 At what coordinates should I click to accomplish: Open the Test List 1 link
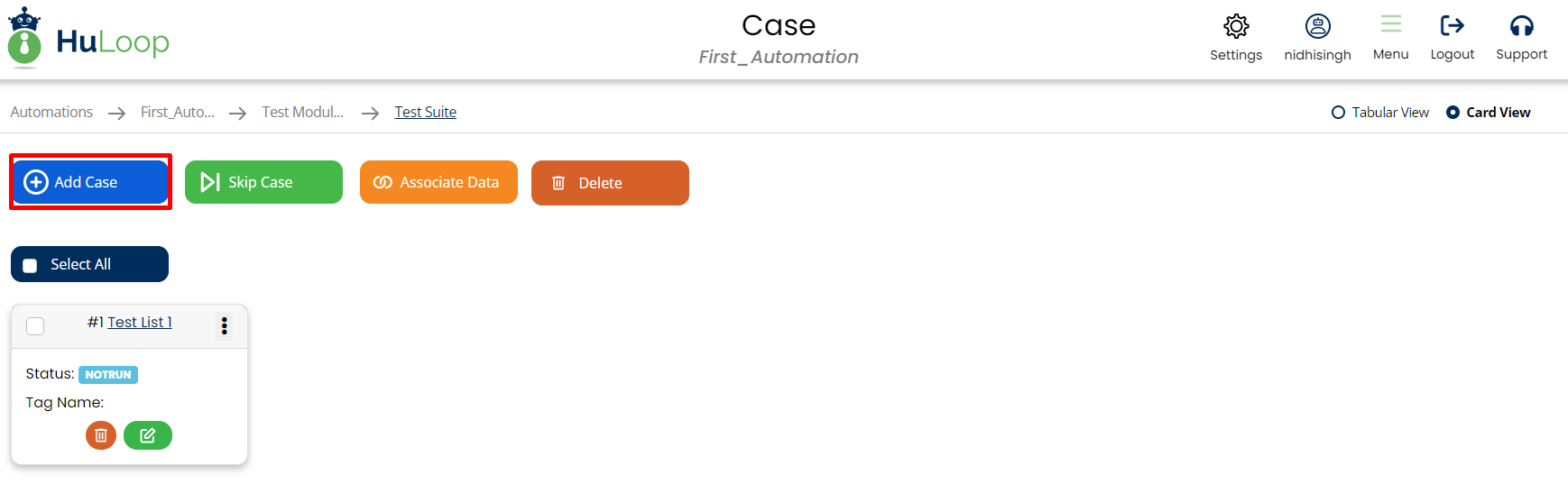(140, 322)
